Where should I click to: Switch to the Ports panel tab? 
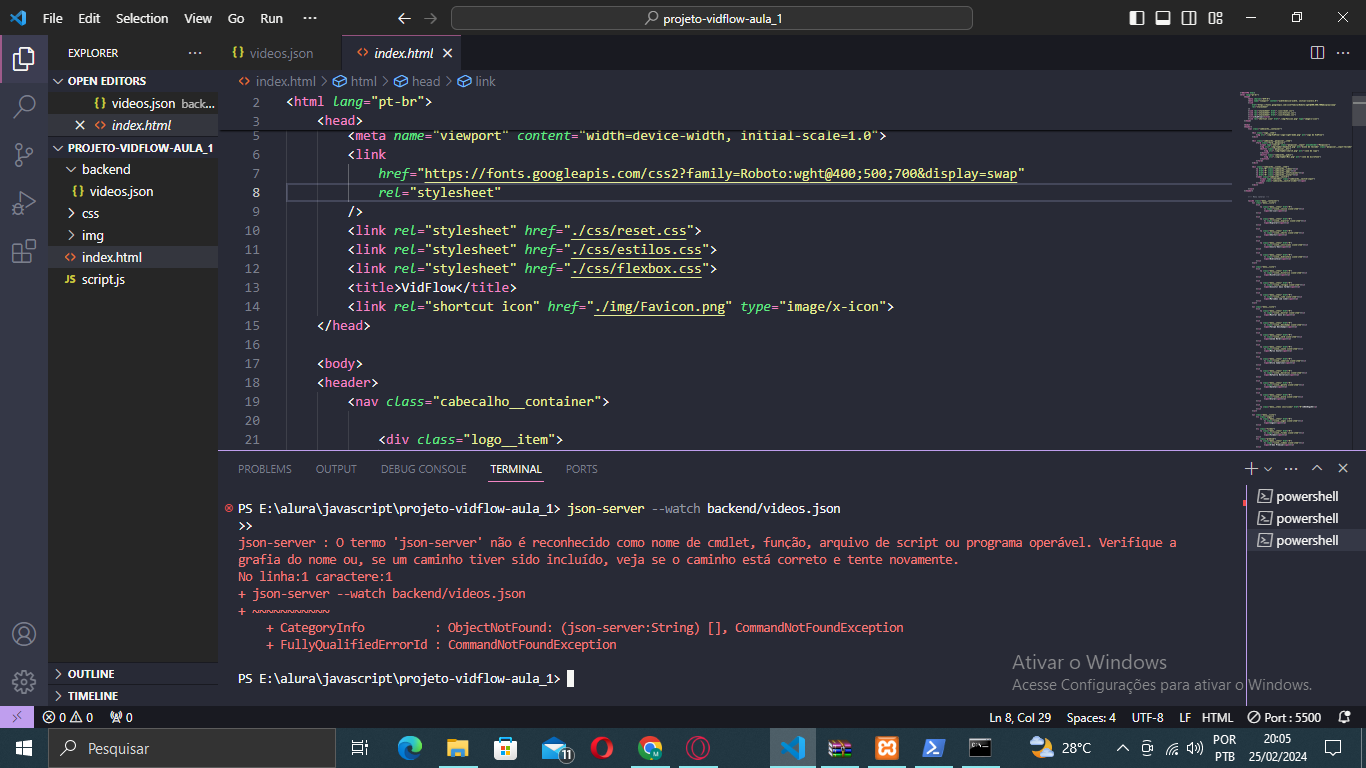click(x=581, y=469)
